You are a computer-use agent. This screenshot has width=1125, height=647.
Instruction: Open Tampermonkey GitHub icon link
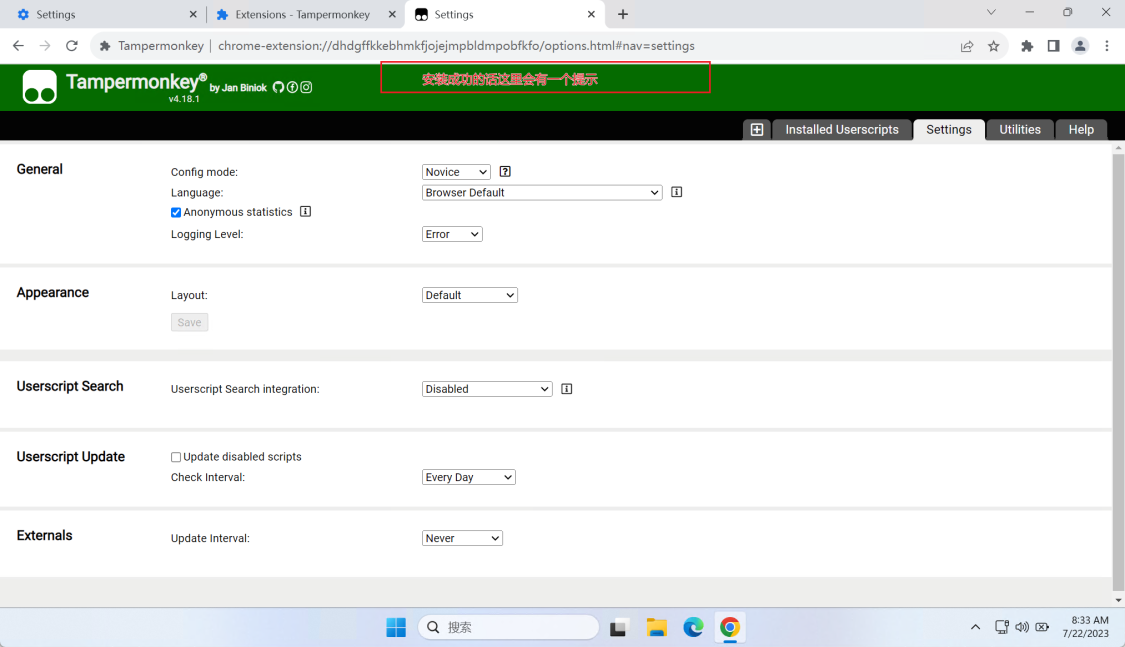[278, 88]
